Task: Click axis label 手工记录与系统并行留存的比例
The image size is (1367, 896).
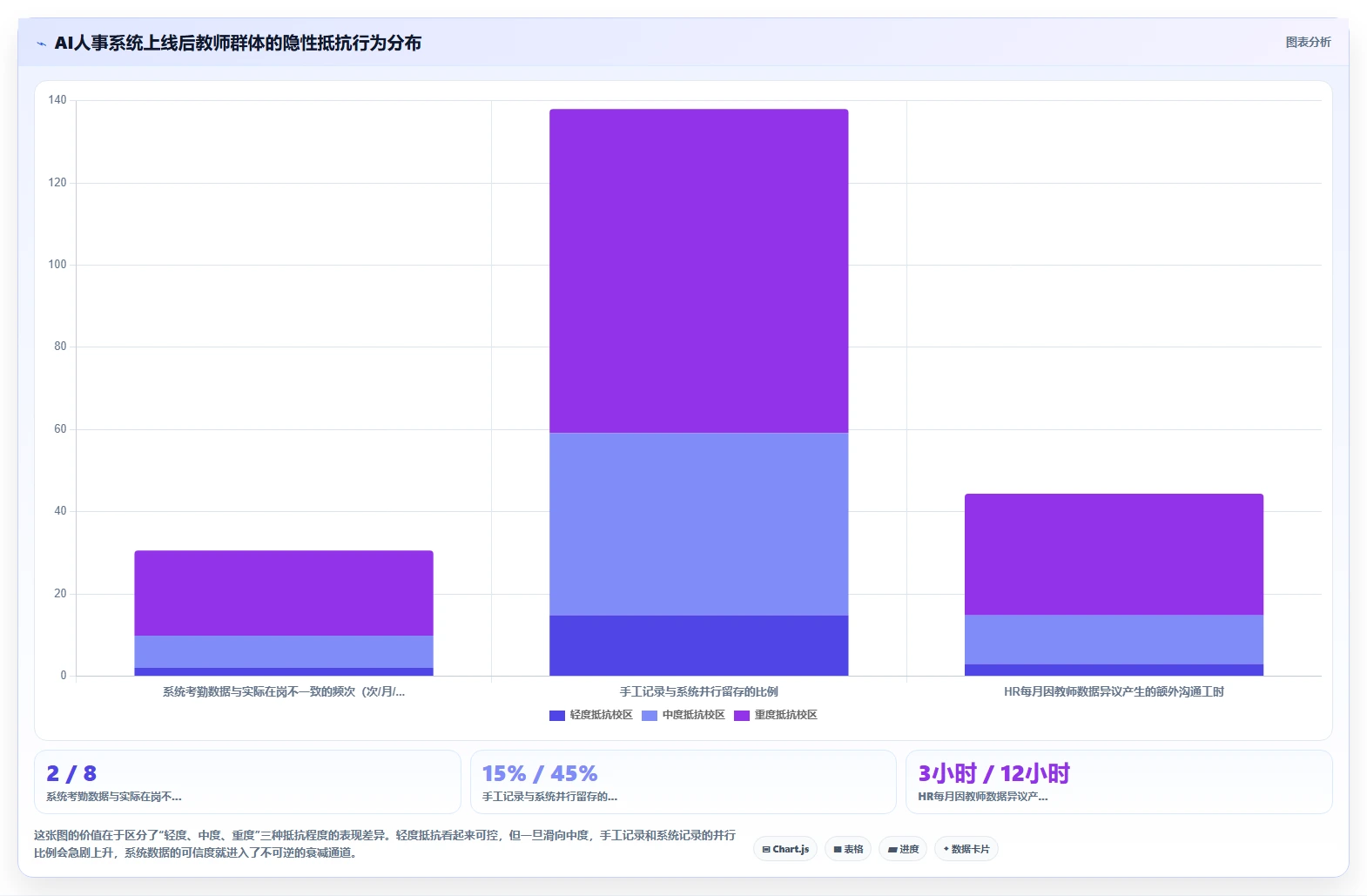Action: pos(699,691)
